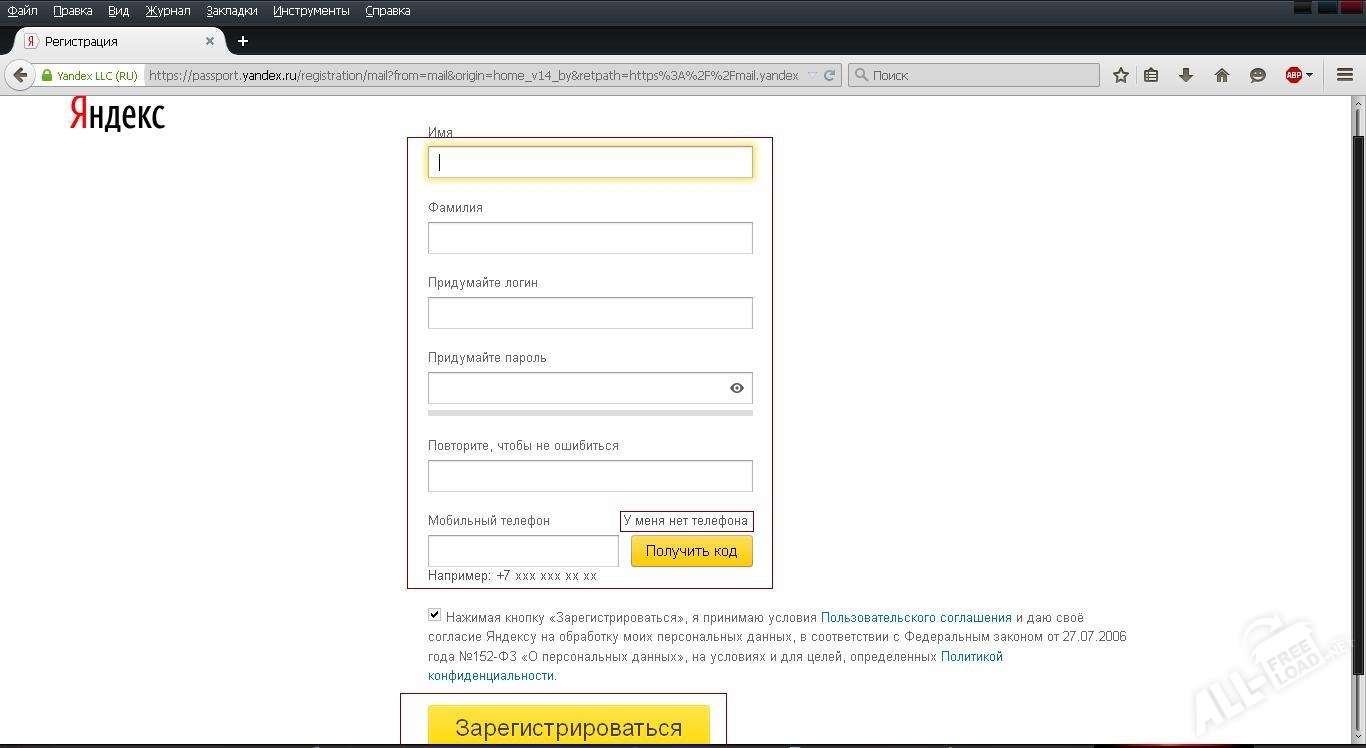This screenshot has width=1366, height=748.
Task: Open the Закладки menu
Action: pos(231,11)
